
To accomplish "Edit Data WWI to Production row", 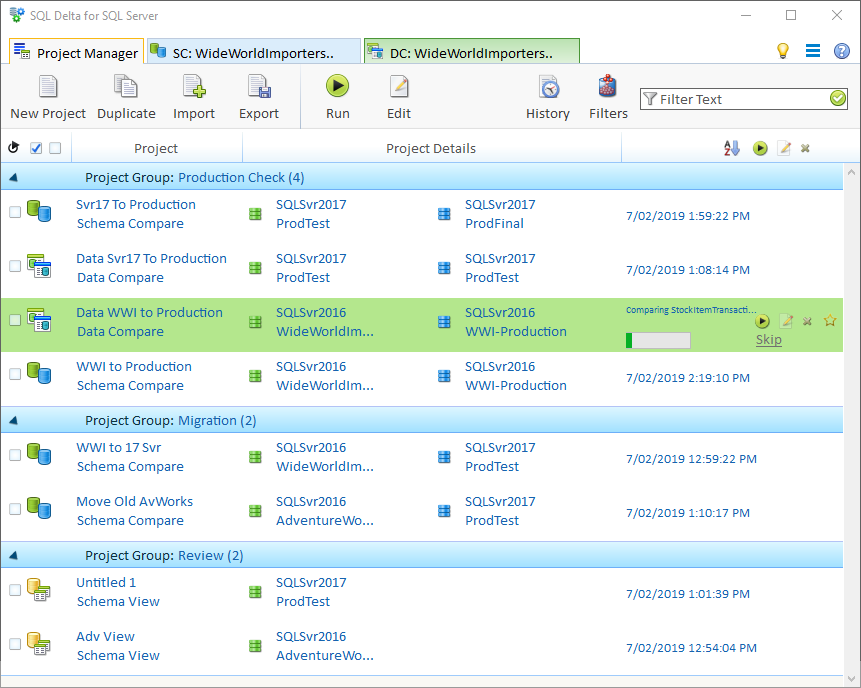I will (x=786, y=321).
